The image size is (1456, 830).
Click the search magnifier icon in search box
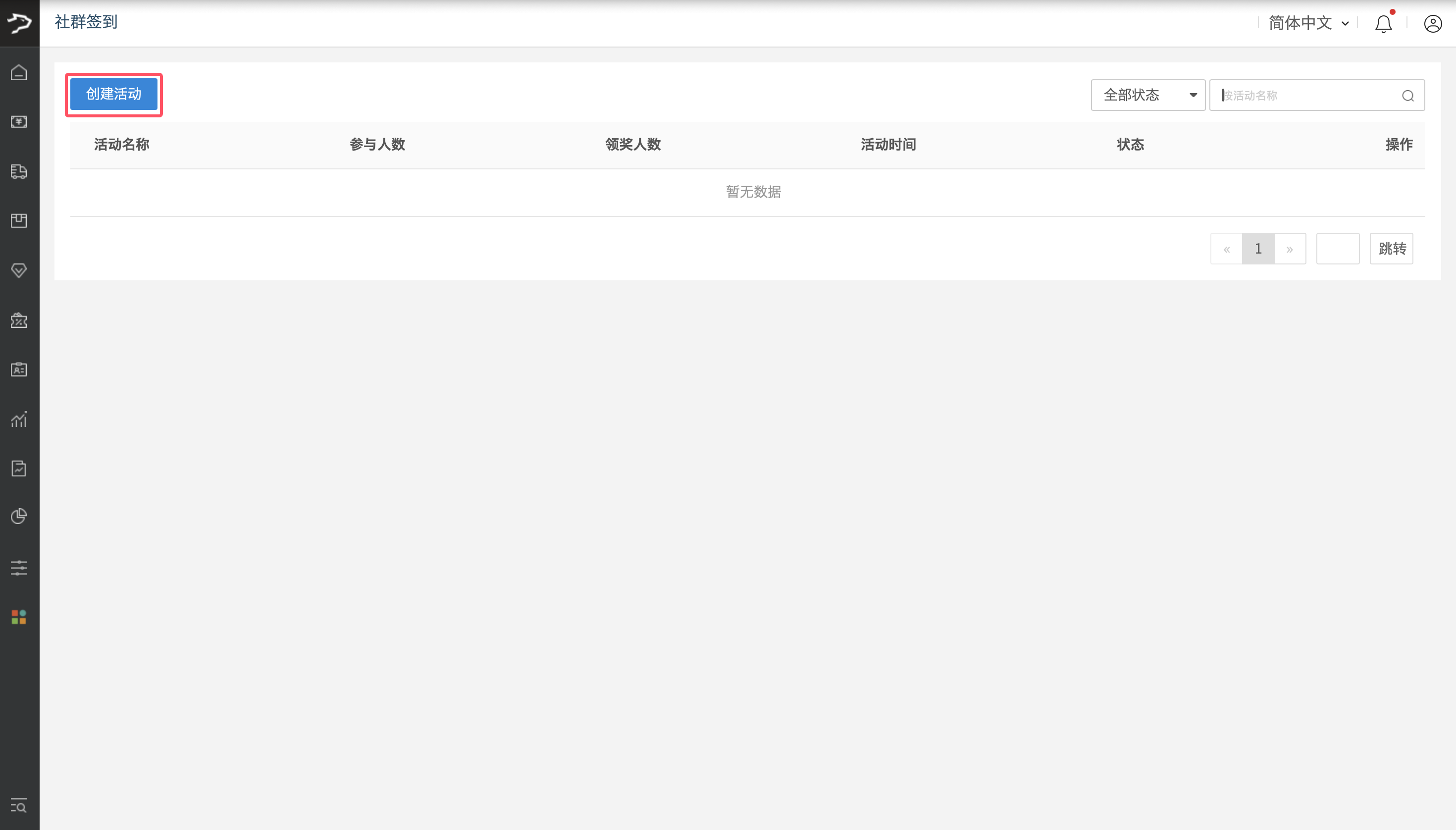coord(1407,96)
